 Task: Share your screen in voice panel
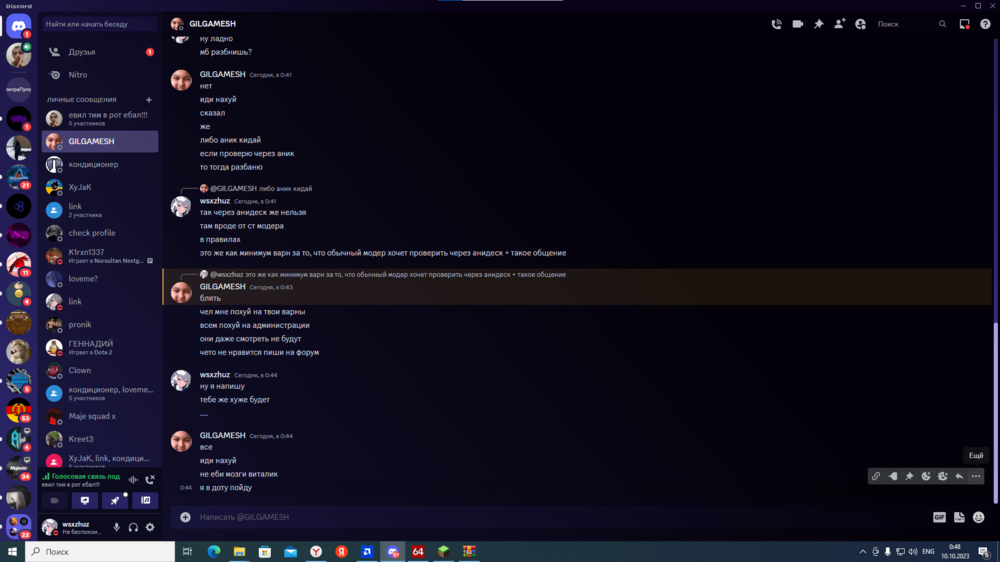coord(85,501)
